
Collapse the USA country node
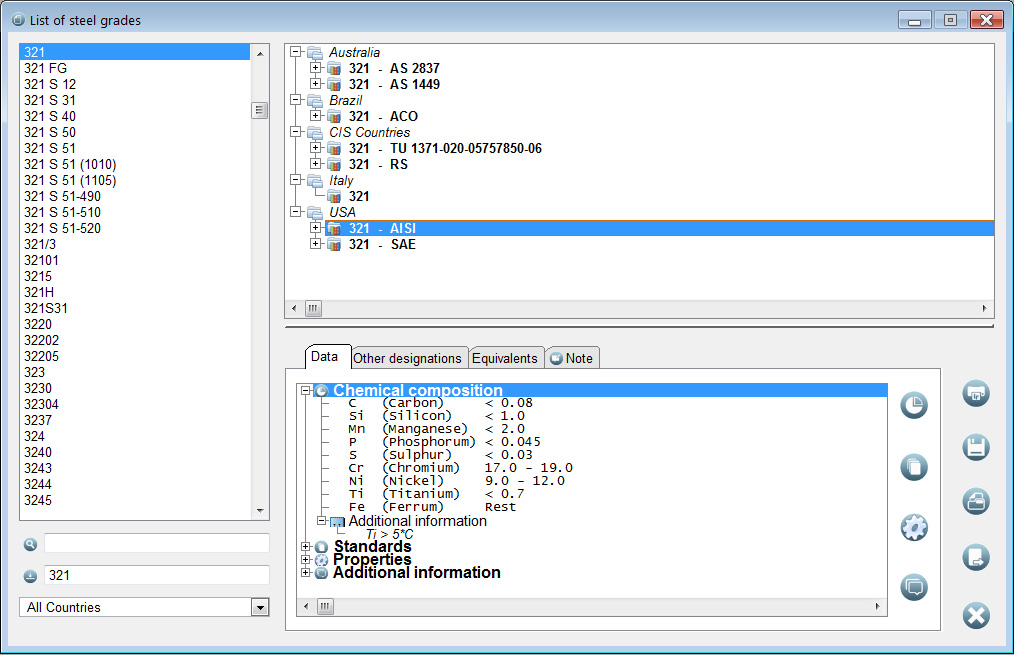[296, 211]
